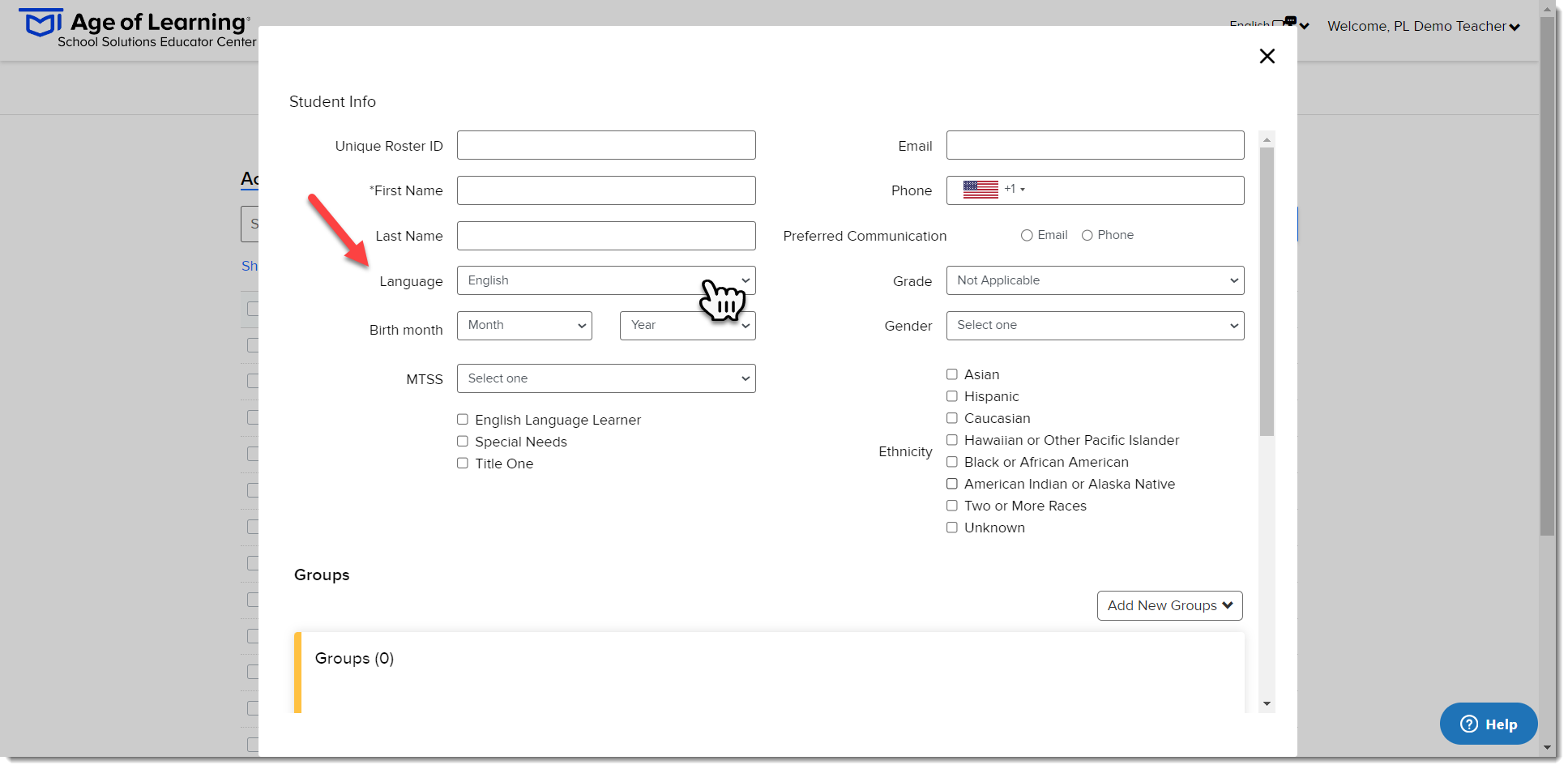Open the Language dropdown showing English
Viewport: 1568px width, 769px height.
click(x=606, y=280)
